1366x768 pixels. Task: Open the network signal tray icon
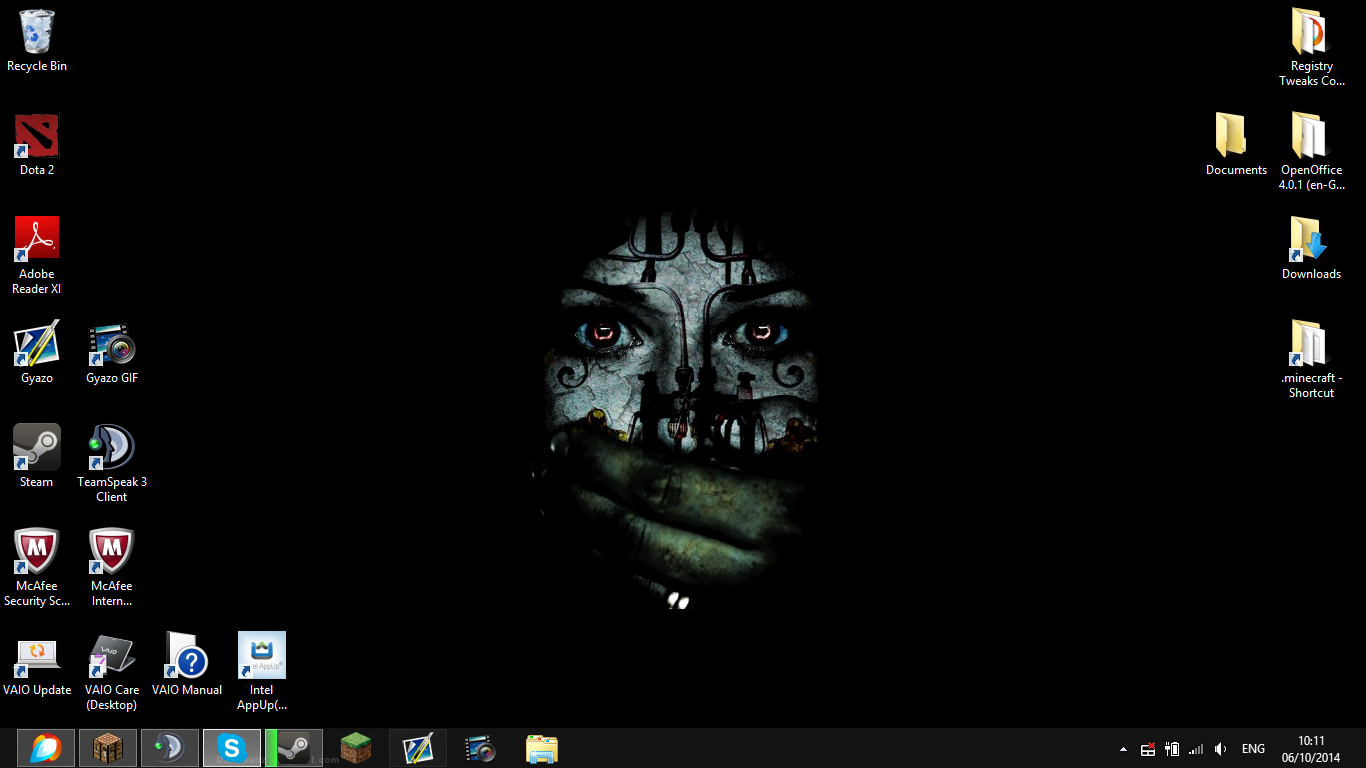tap(1196, 749)
